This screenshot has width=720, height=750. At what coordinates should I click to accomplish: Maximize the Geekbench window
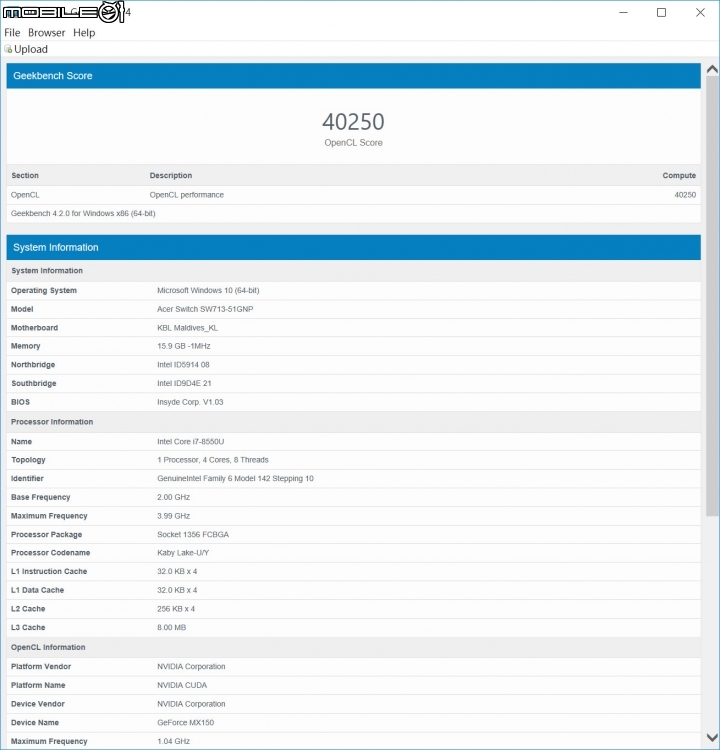coord(661,12)
